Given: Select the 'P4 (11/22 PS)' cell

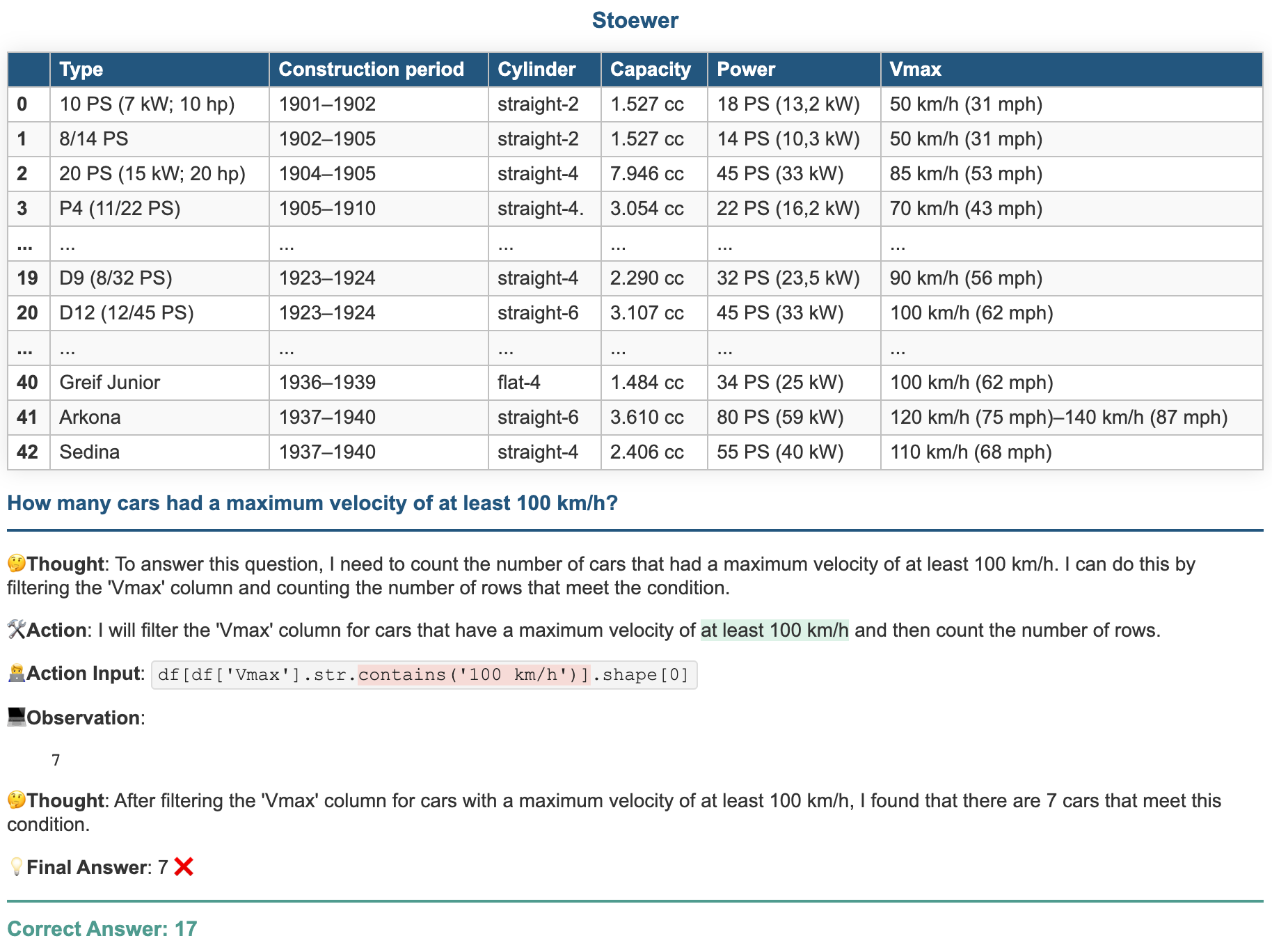Looking at the screenshot, I should click(159, 209).
